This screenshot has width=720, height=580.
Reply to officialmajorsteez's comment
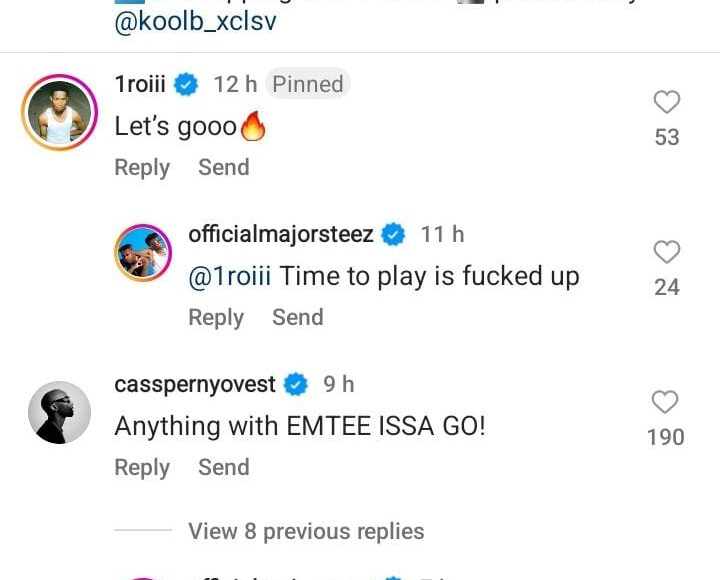click(216, 317)
